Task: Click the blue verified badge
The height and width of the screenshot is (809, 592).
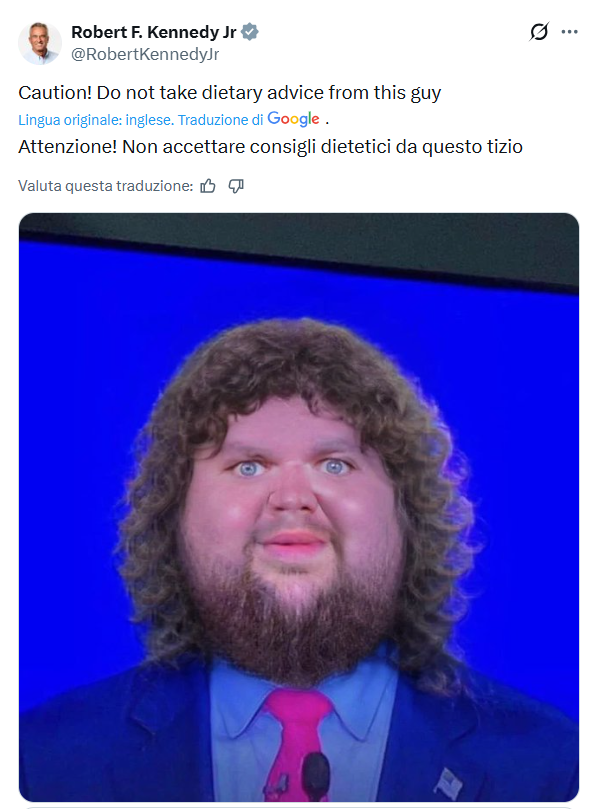Action: [x=250, y=32]
